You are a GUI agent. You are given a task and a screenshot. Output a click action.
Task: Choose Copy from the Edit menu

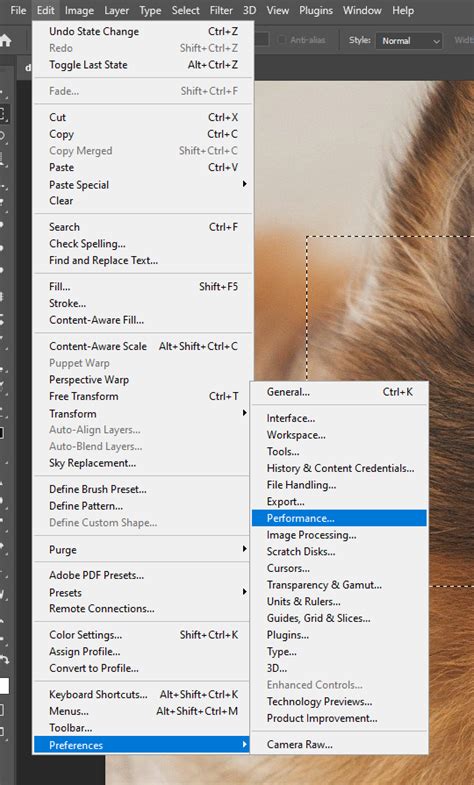(x=143, y=134)
